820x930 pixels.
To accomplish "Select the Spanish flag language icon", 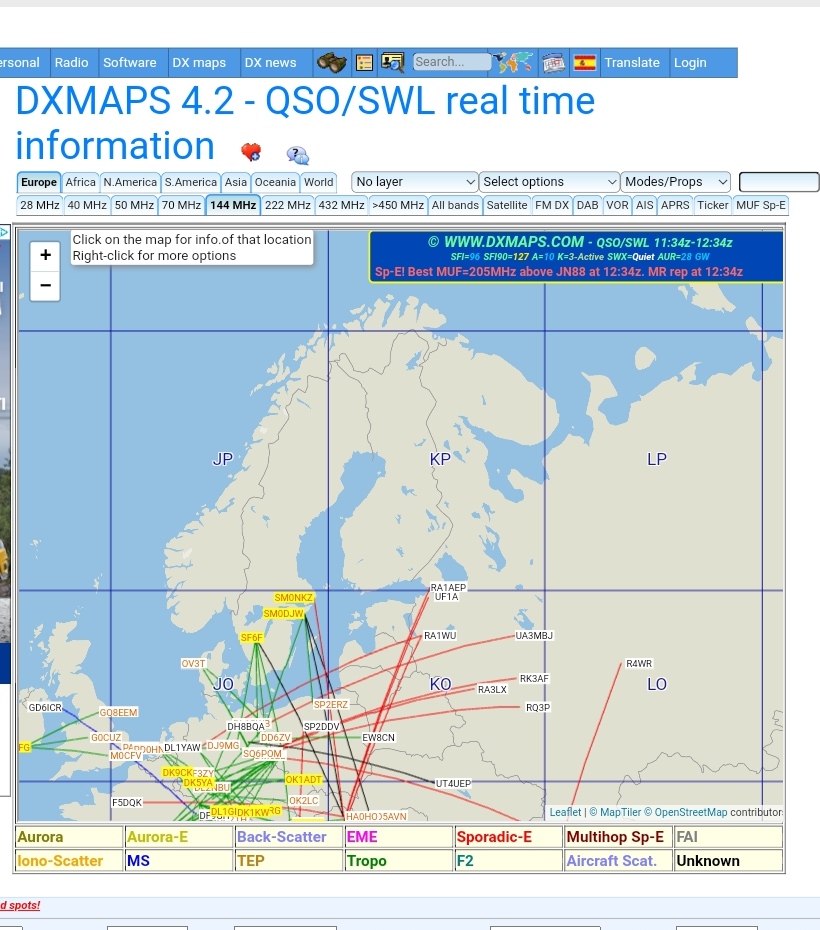I will [585, 62].
